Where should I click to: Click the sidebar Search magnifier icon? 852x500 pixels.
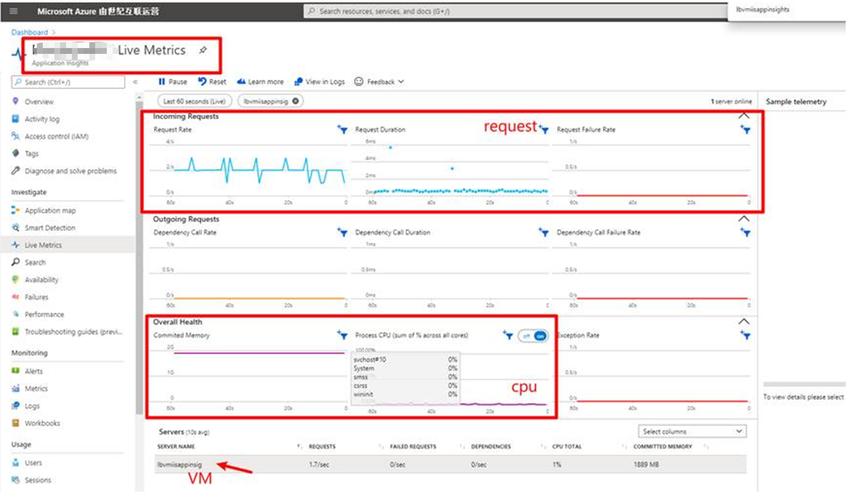(15, 262)
